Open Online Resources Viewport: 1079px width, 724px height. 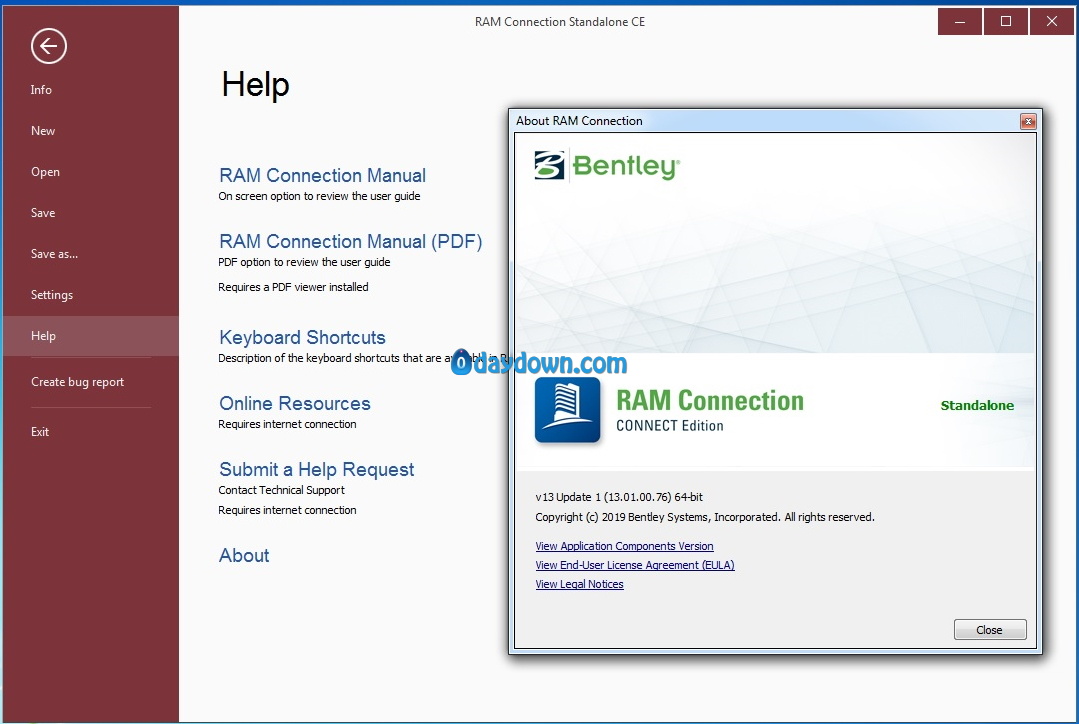tap(295, 403)
